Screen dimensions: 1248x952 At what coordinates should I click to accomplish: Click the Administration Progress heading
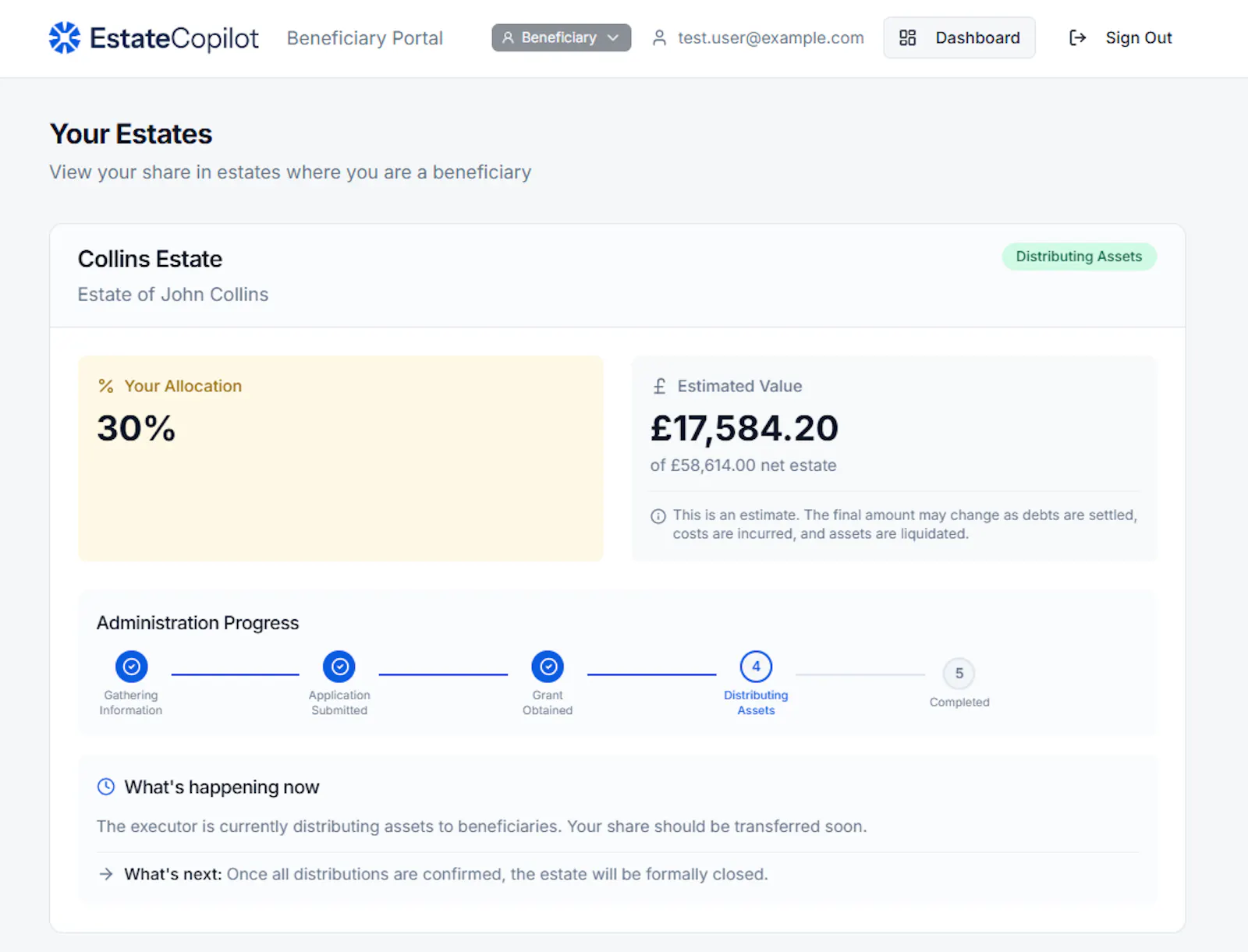tap(197, 623)
